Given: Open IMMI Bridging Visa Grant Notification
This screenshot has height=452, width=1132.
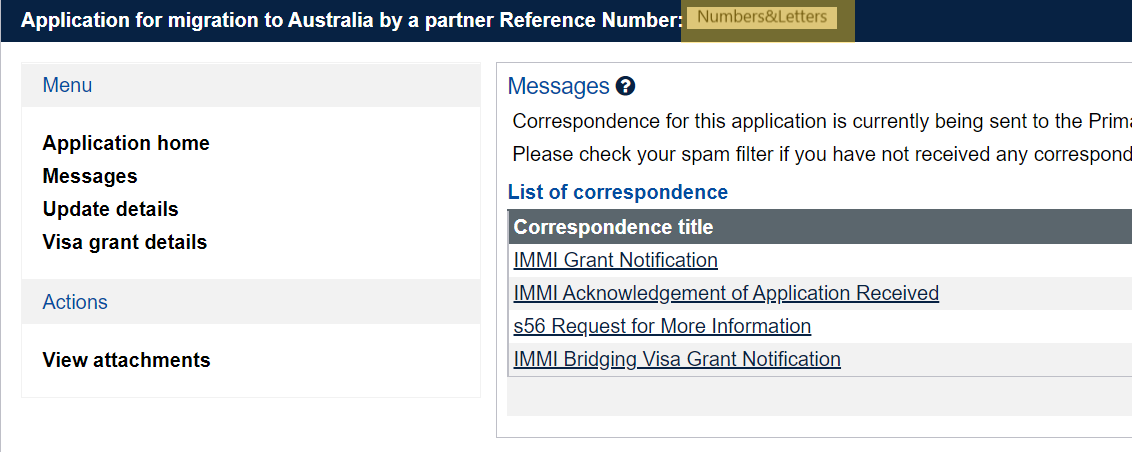Looking at the screenshot, I should click(677, 359).
